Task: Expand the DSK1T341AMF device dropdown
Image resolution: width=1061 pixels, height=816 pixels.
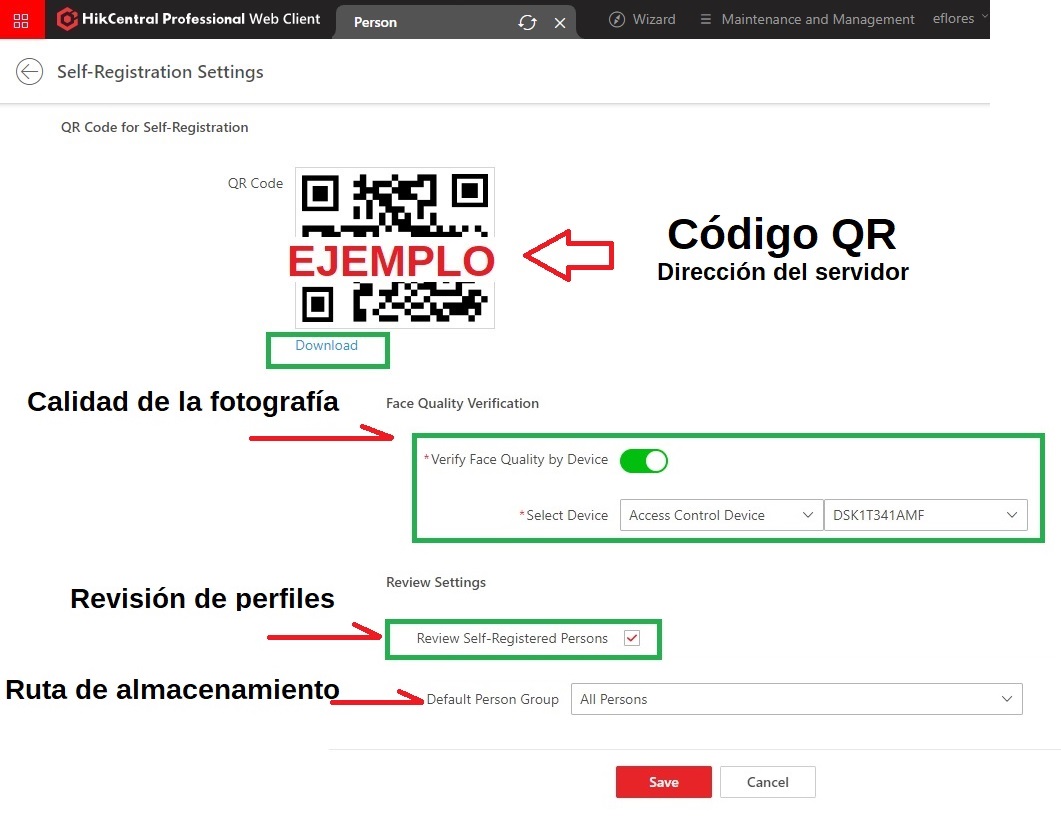Action: 926,515
